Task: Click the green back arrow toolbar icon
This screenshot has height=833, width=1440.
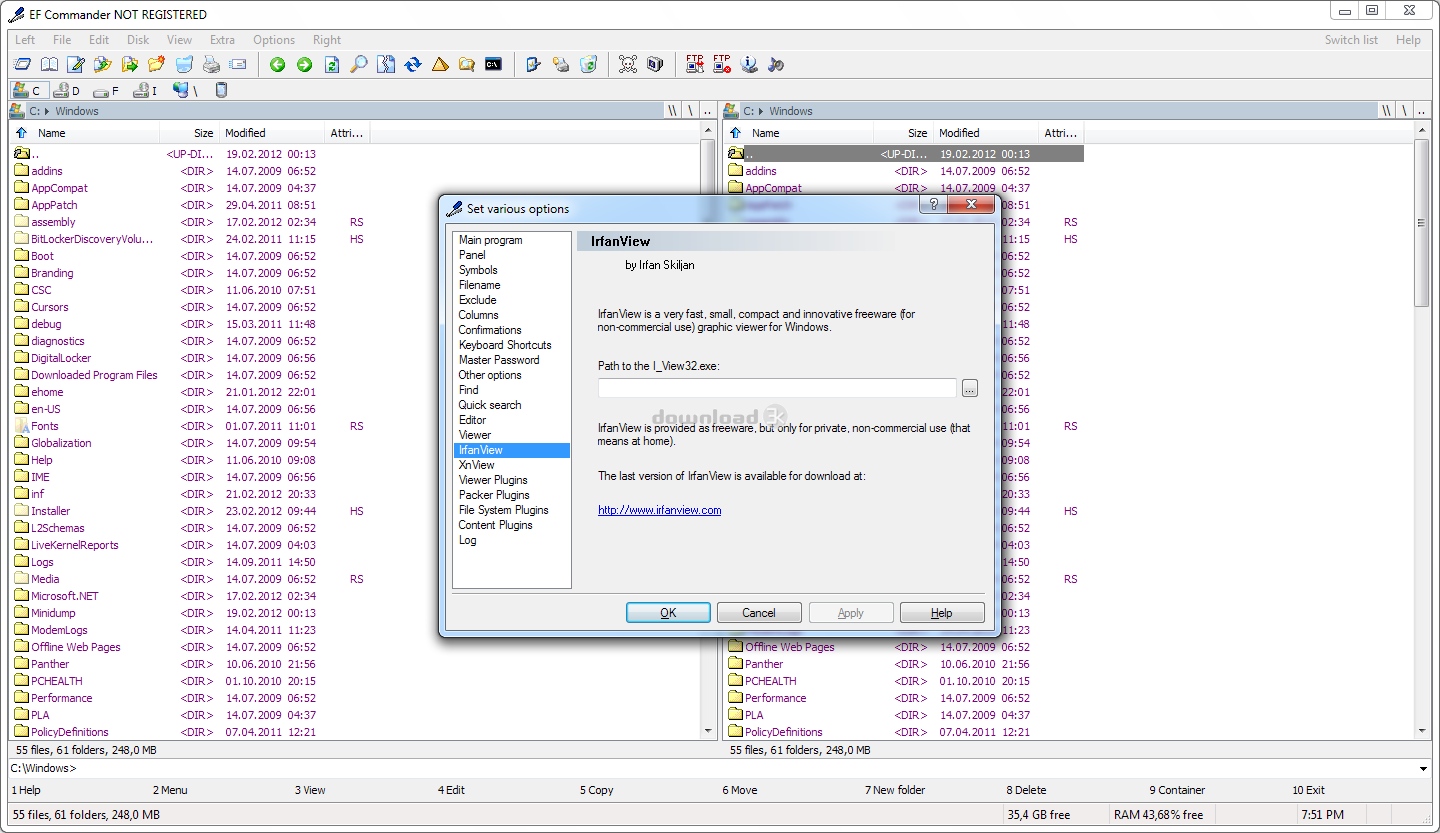Action: [278, 65]
